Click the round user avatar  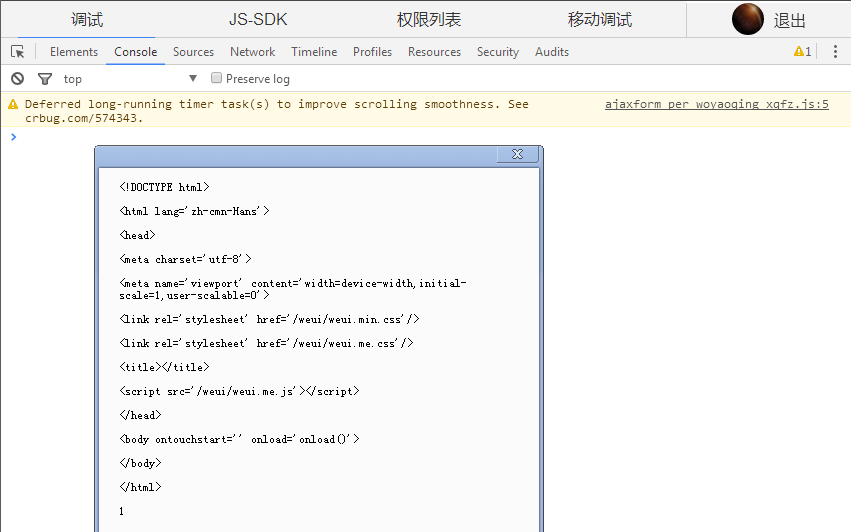747,19
